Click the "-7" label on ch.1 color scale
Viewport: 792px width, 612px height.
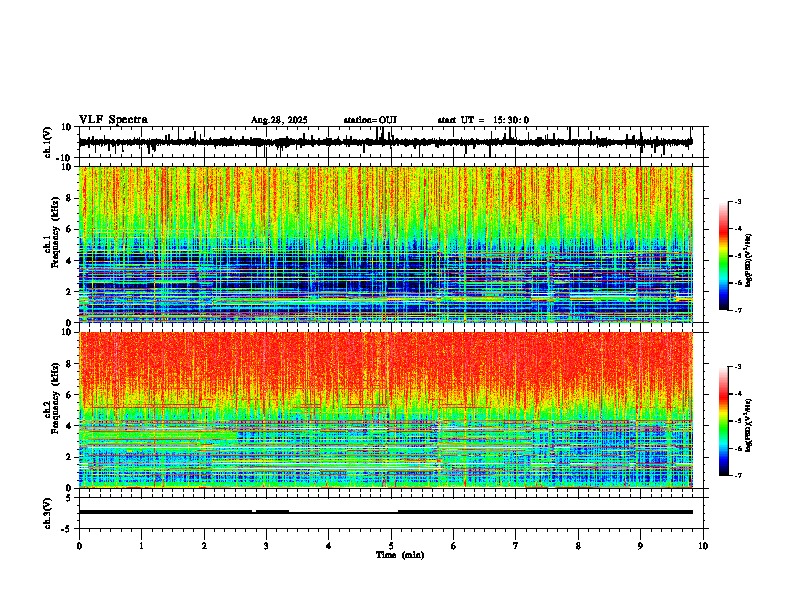(x=738, y=310)
